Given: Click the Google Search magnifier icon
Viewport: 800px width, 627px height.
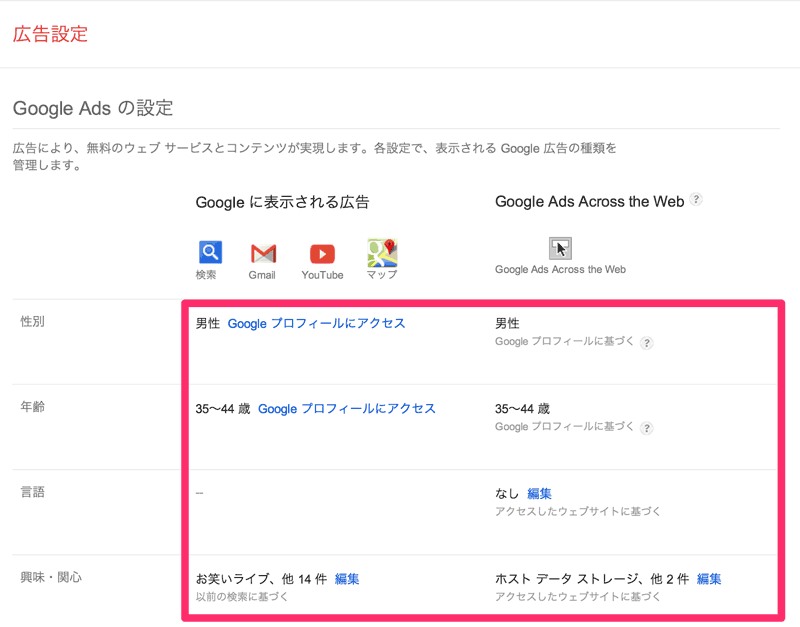Looking at the screenshot, I should [210, 252].
